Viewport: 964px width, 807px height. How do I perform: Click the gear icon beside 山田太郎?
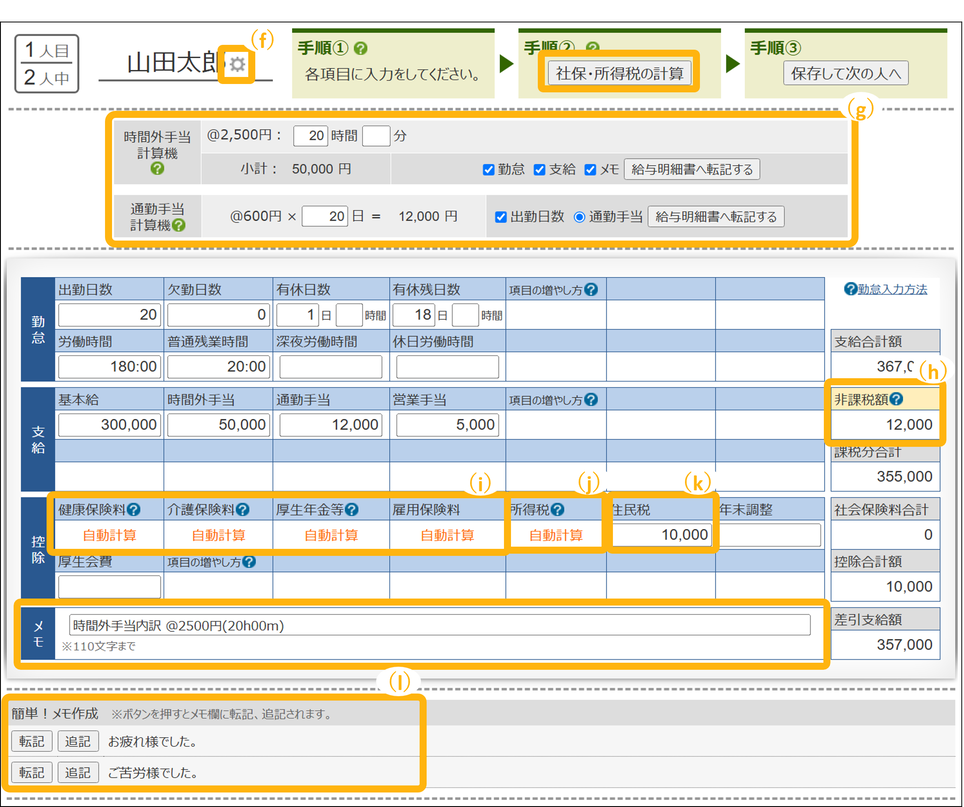pyautogui.click(x=237, y=65)
